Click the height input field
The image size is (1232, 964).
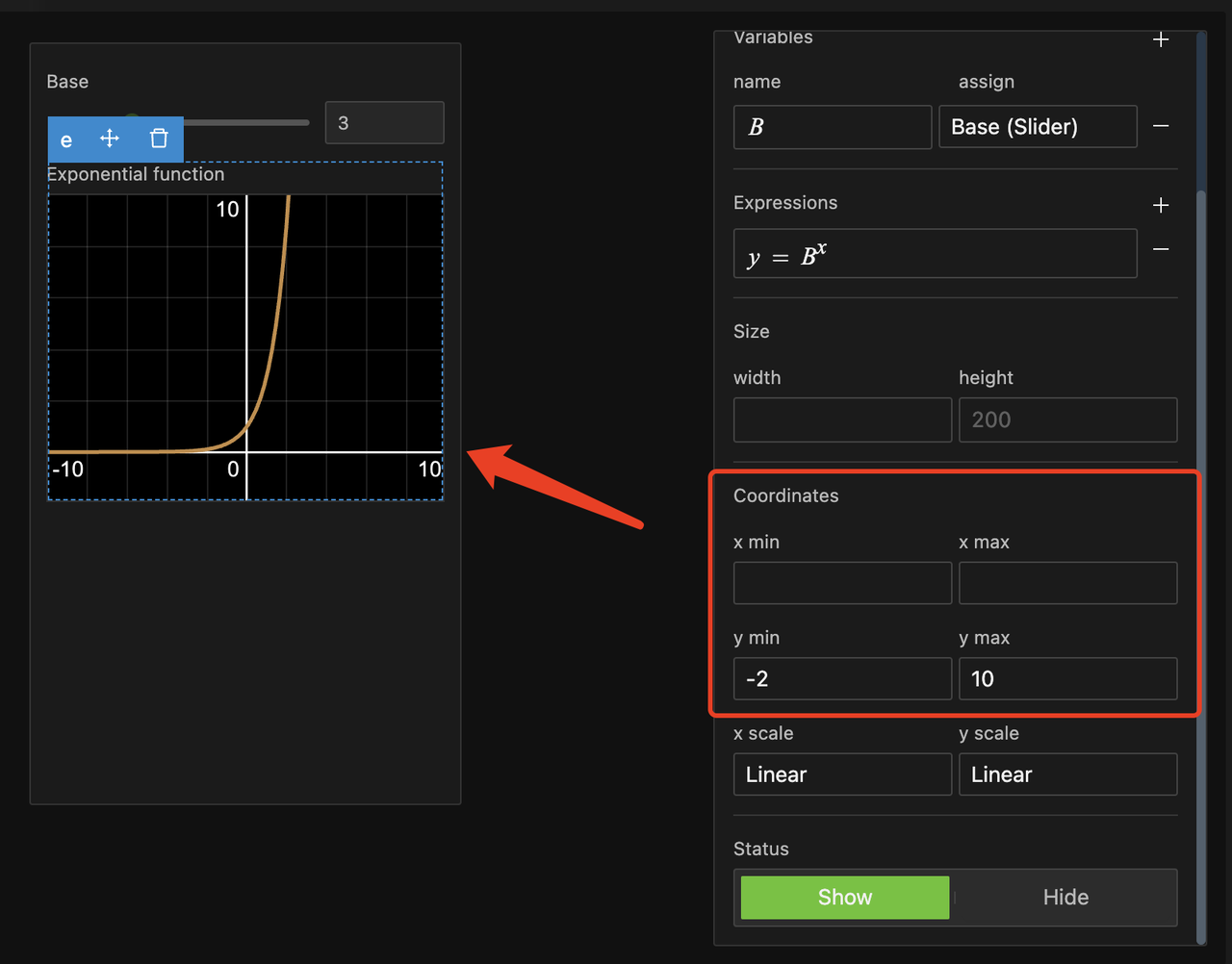click(x=1067, y=419)
